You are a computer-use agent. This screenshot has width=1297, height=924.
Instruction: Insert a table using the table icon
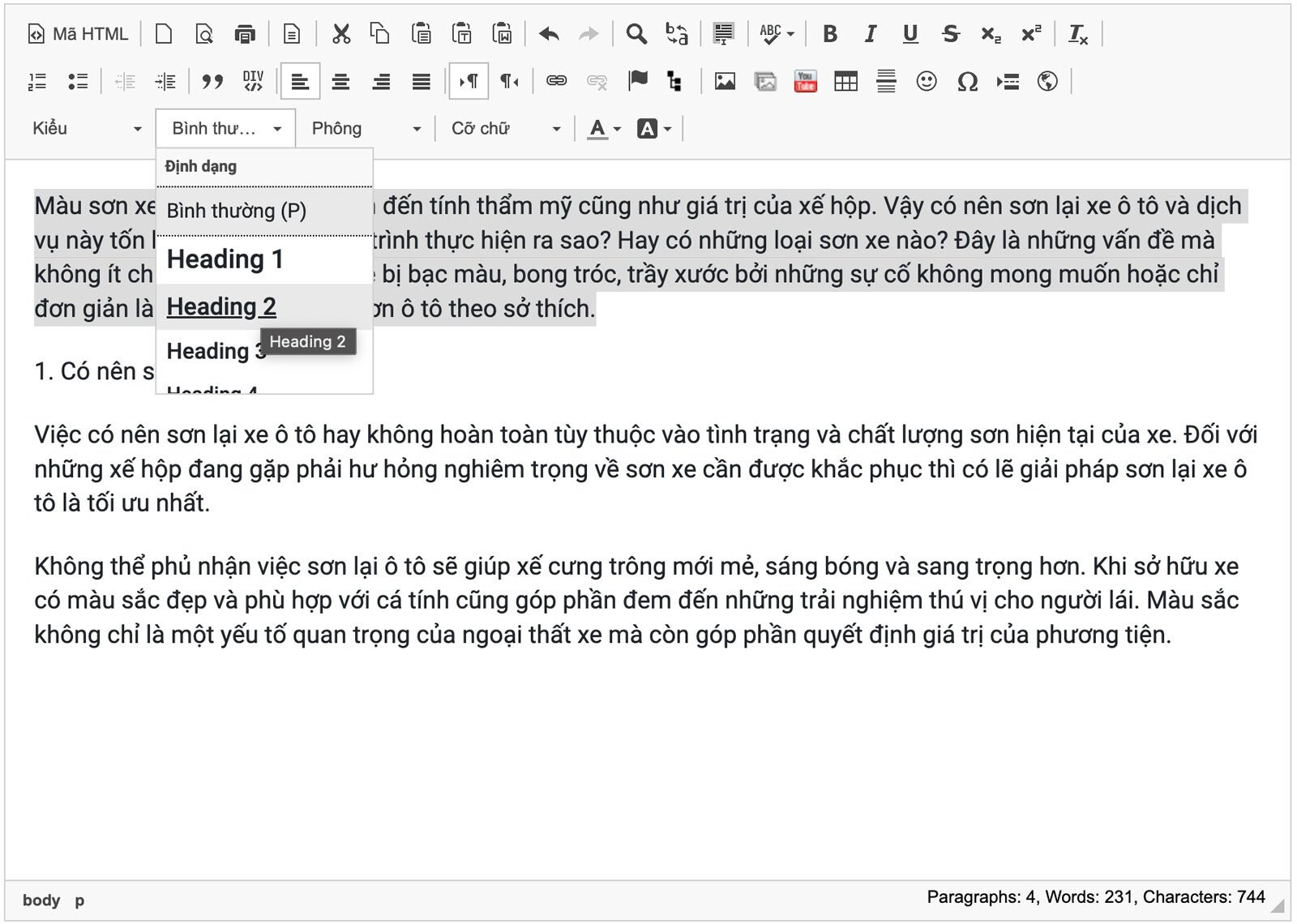845,81
